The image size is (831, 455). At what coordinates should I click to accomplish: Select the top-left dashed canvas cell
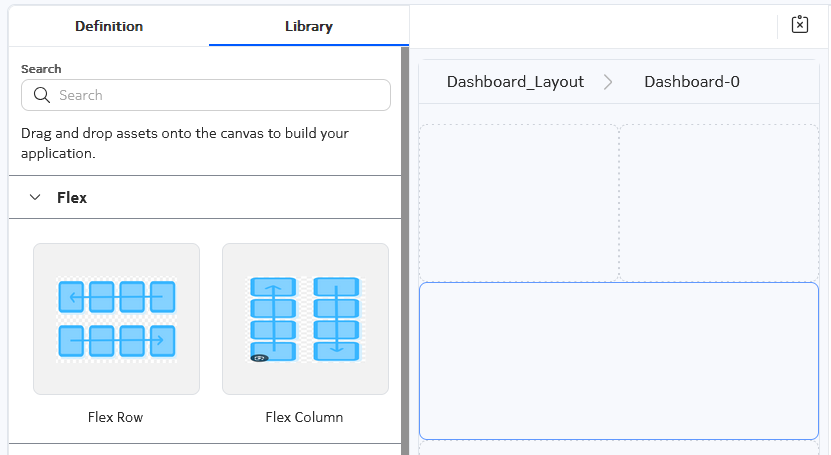click(519, 203)
